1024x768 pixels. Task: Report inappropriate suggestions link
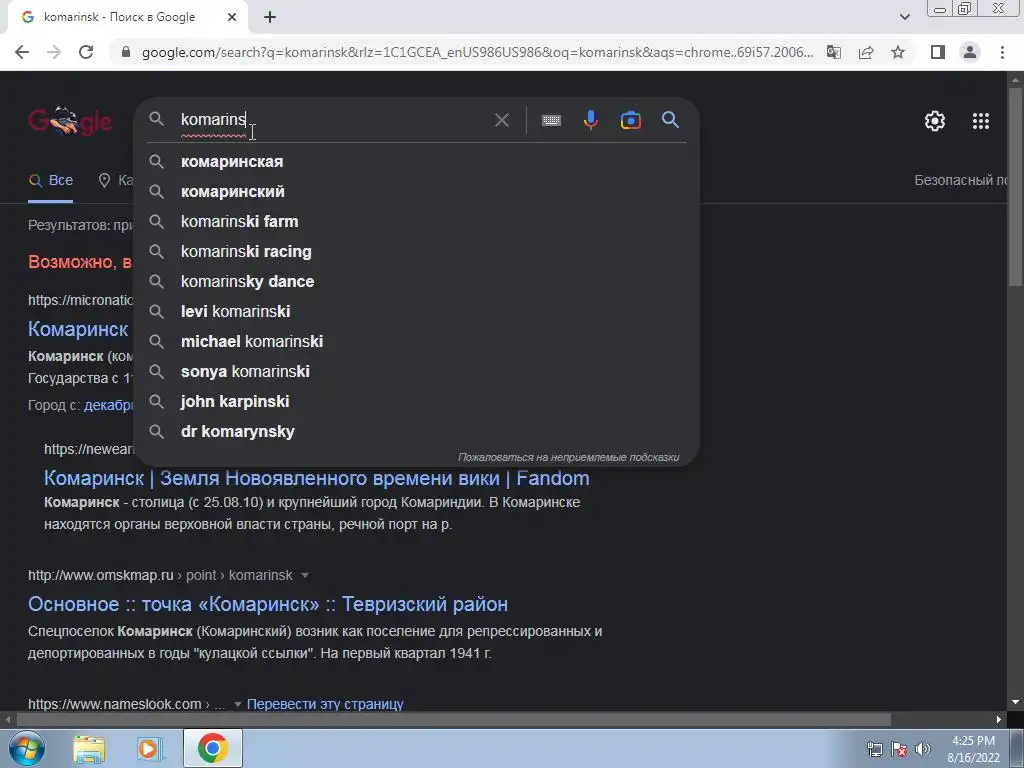(x=568, y=457)
